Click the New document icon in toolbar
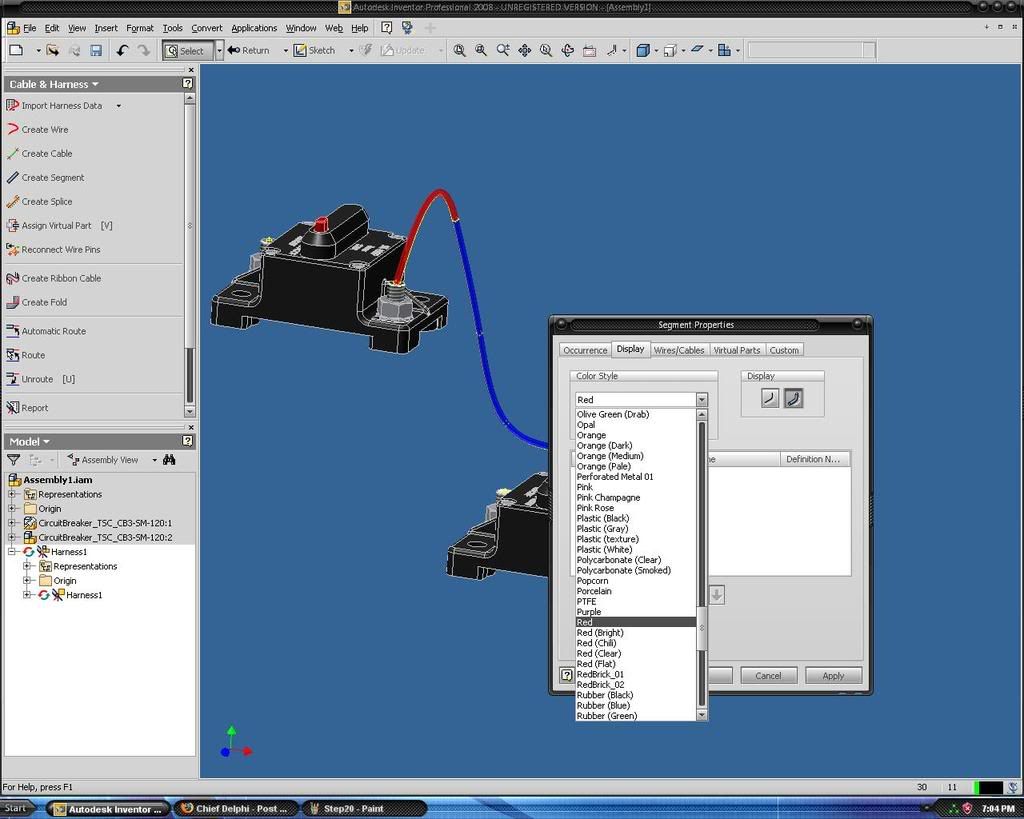This screenshot has width=1024, height=819. tap(16, 50)
